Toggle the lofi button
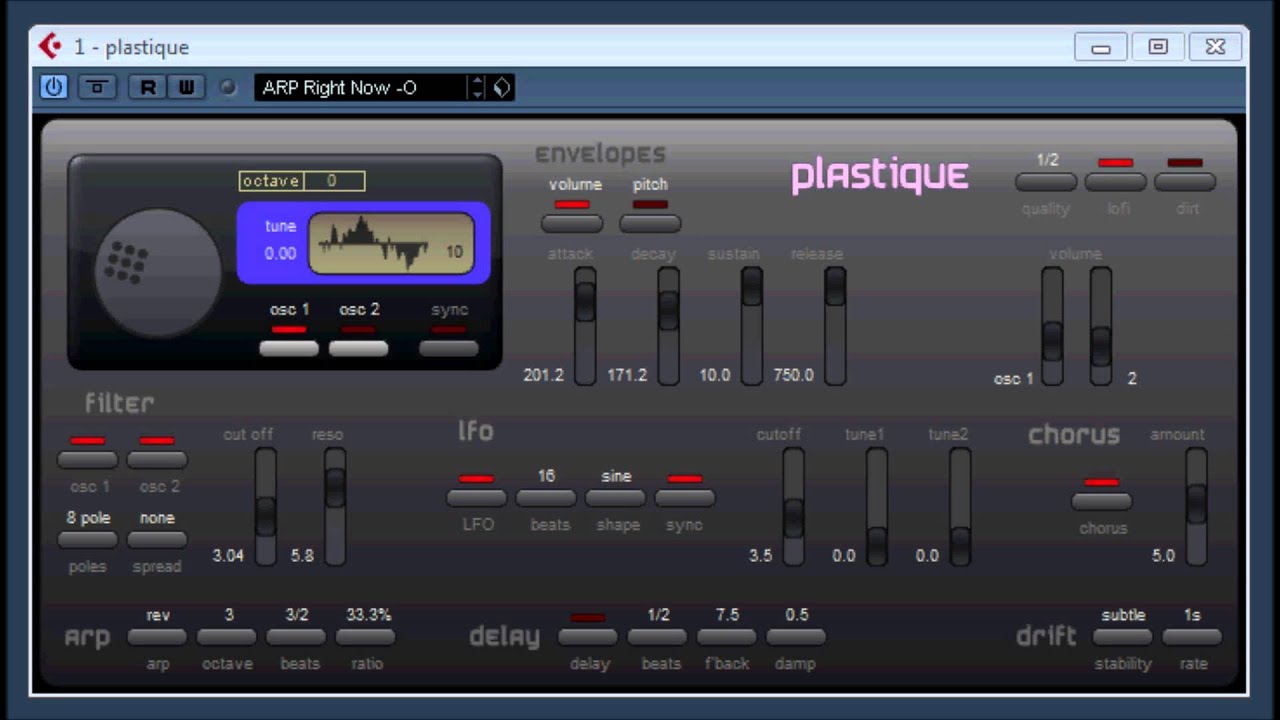 click(1115, 182)
